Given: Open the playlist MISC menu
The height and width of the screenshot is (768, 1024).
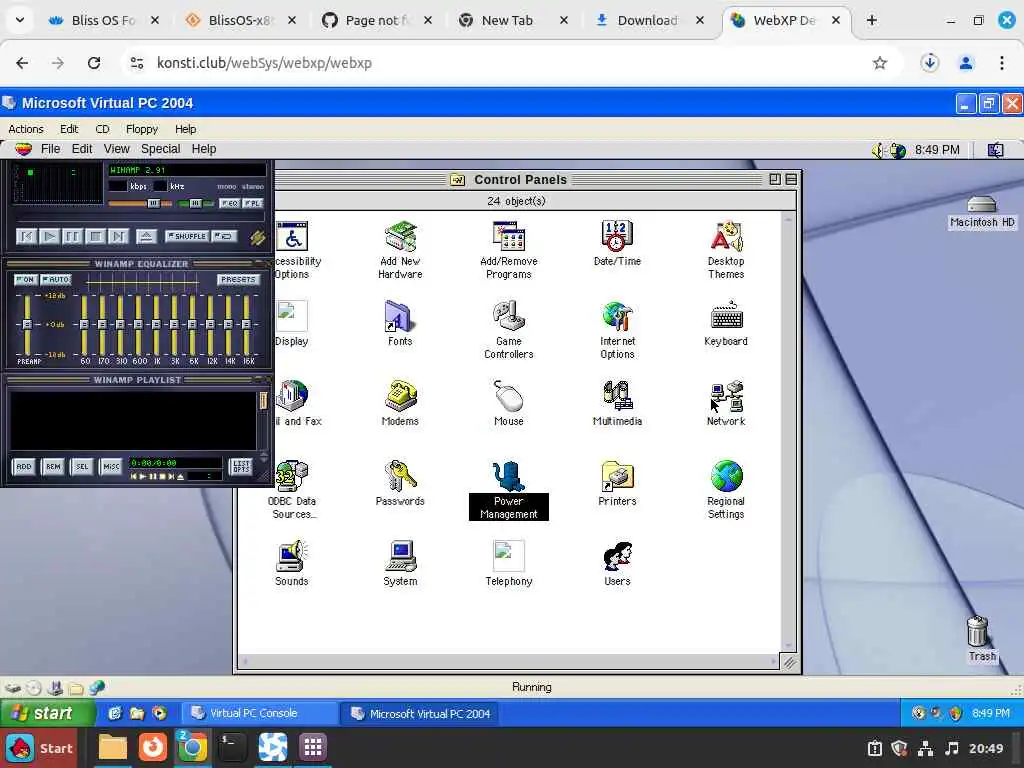Looking at the screenshot, I should coord(111,466).
